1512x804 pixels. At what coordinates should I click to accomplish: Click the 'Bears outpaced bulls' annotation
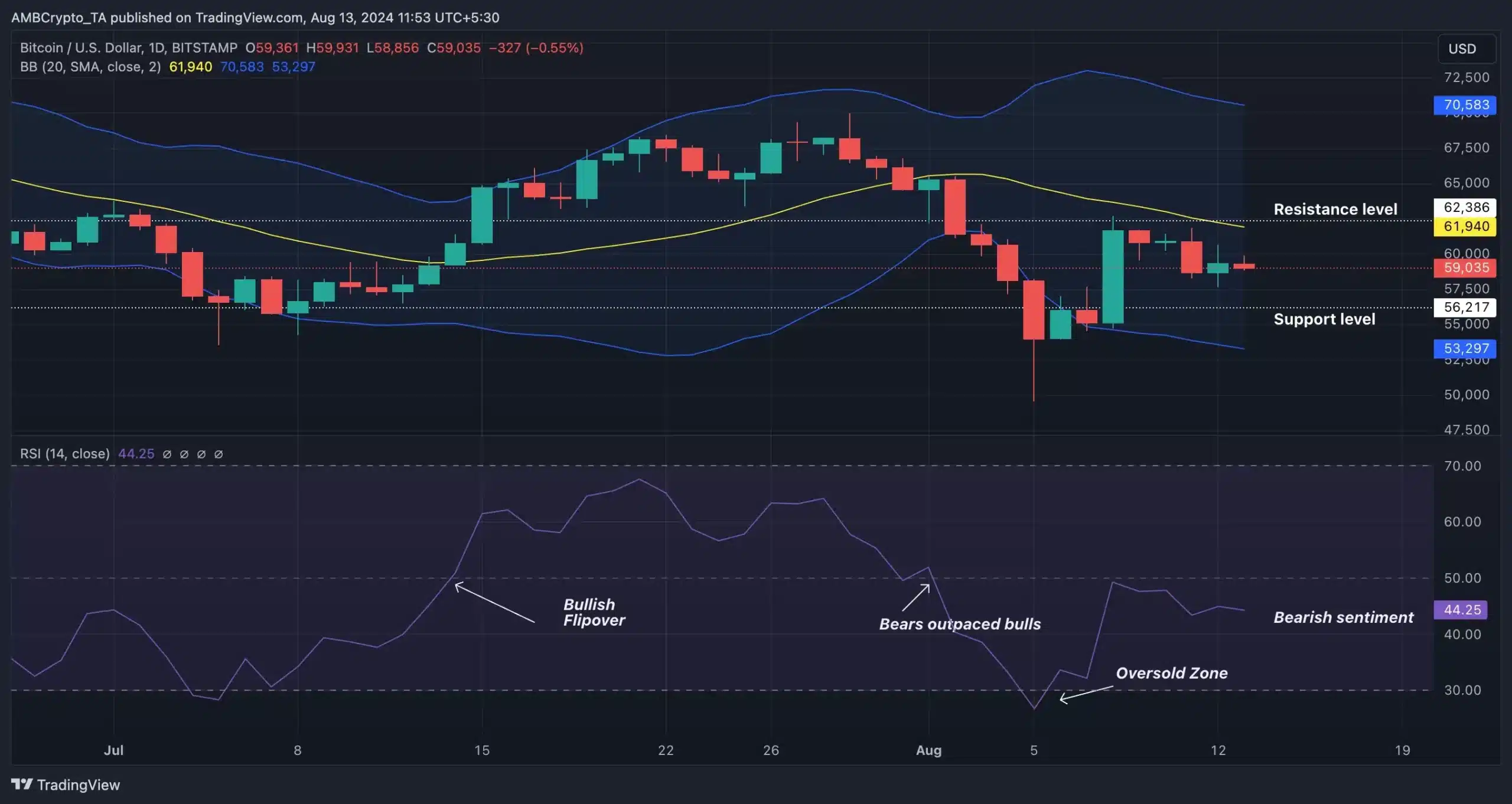tap(960, 624)
